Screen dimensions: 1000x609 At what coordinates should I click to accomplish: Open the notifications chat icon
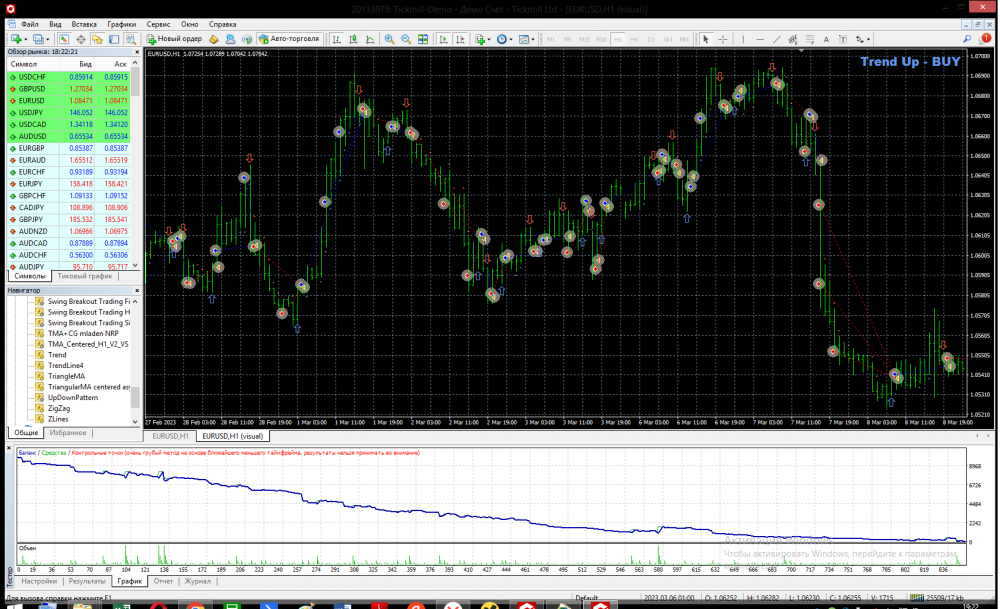(x=985, y=39)
